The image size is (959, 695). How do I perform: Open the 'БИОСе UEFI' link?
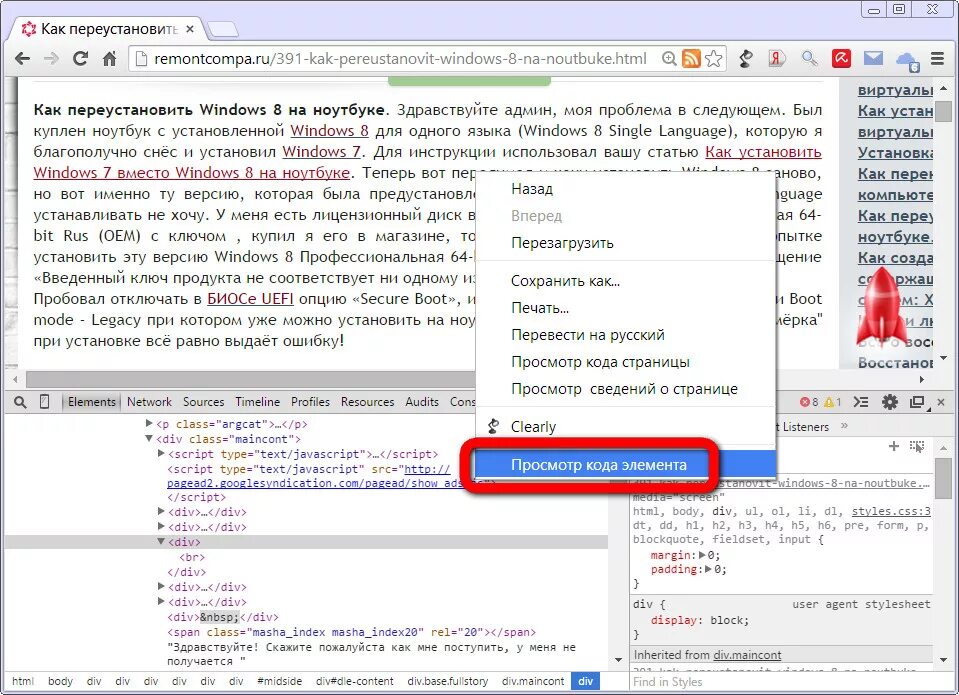pos(250,299)
